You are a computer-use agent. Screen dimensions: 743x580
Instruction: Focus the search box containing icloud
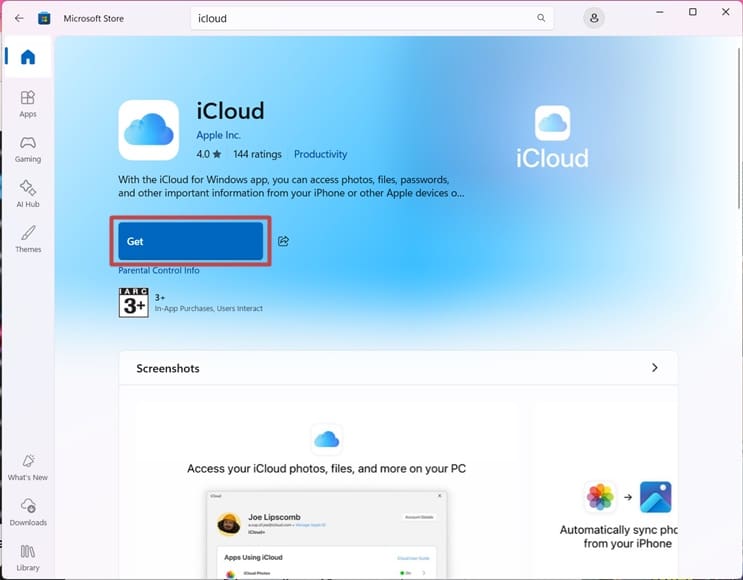click(372, 18)
